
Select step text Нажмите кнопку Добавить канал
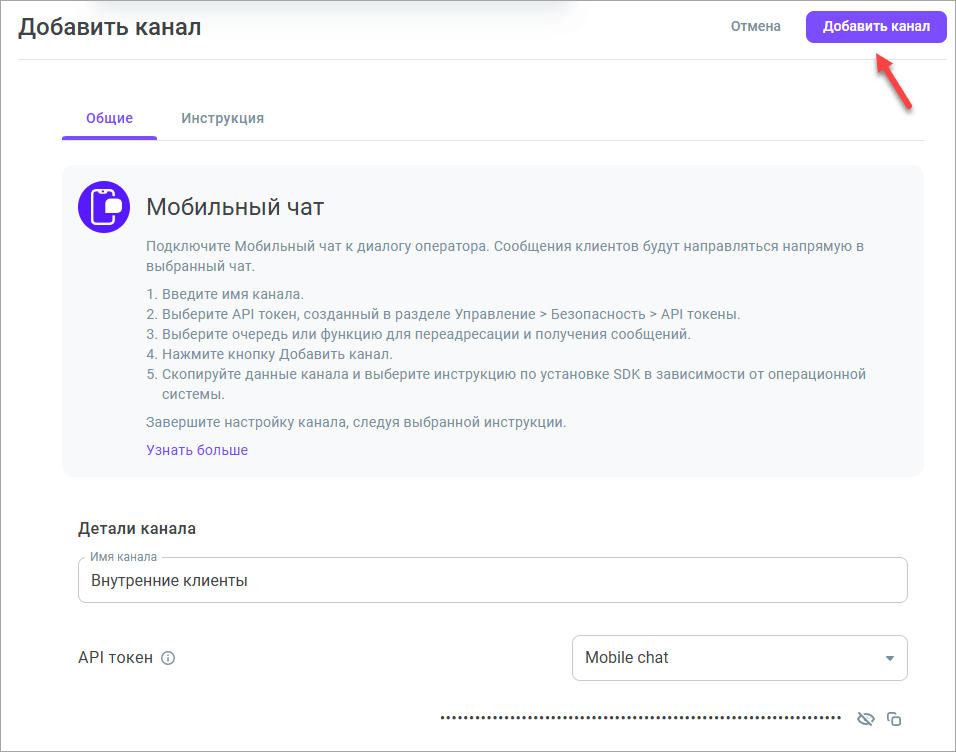[277, 354]
